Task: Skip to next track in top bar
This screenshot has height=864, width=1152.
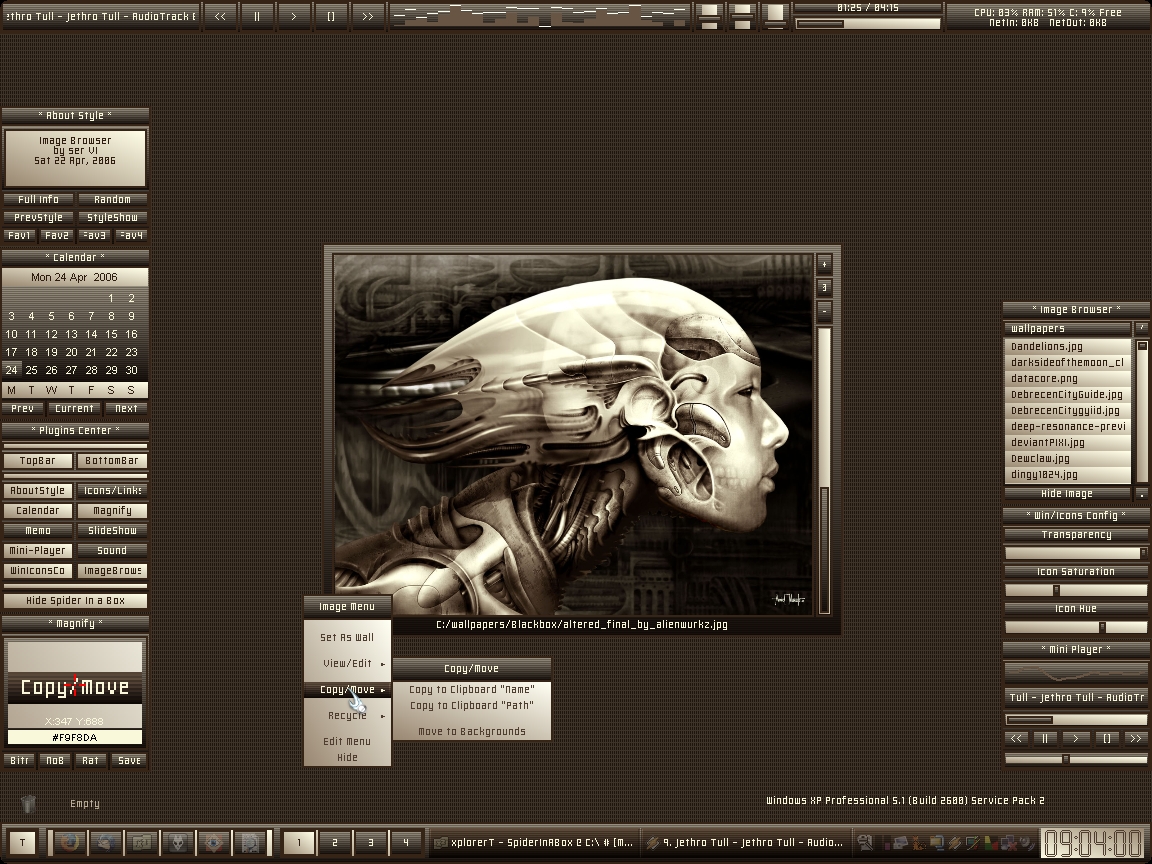Action: point(367,16)
